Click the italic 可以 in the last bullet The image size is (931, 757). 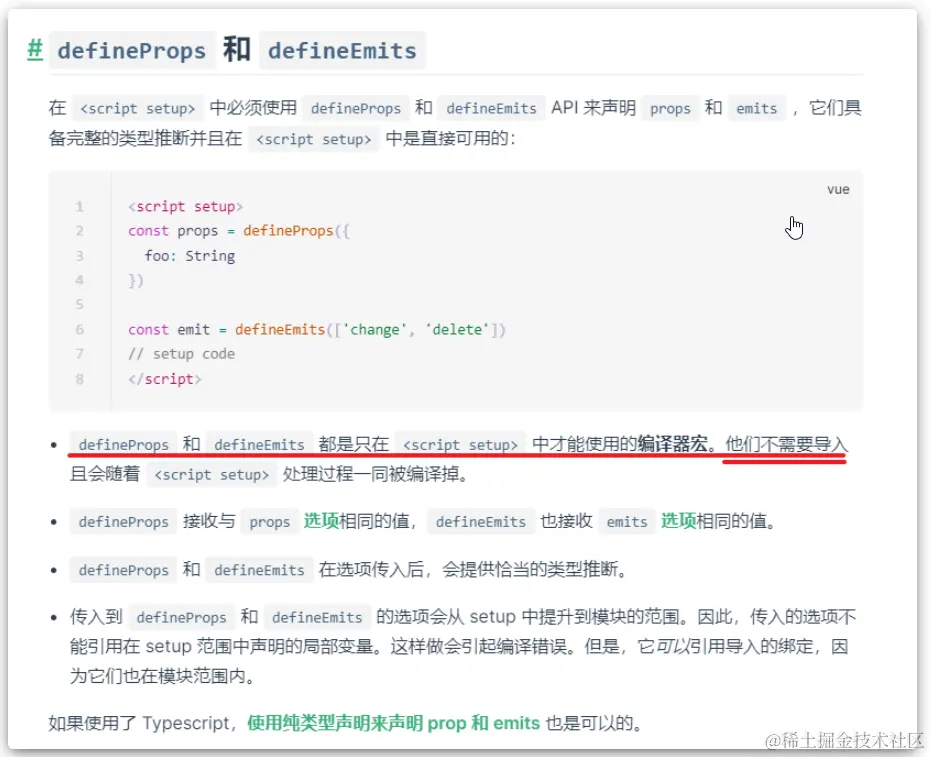coord(672,646)
